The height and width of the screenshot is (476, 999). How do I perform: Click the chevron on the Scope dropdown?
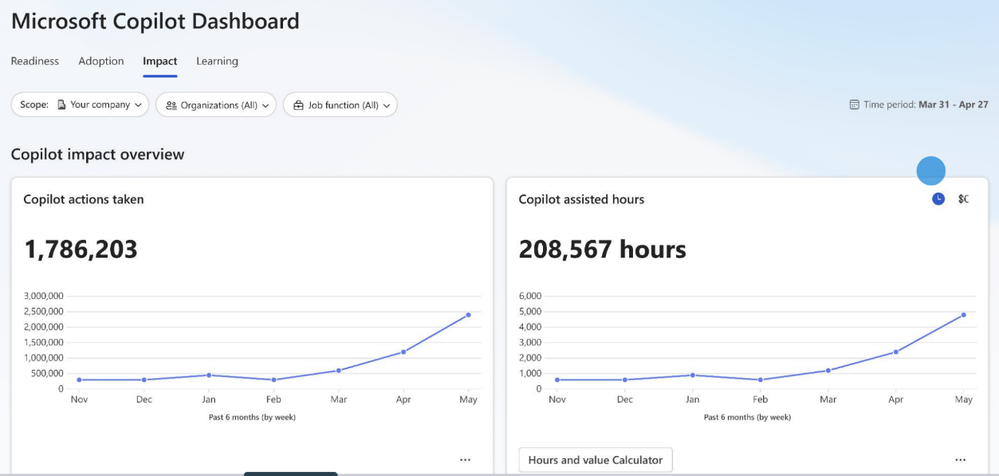pyautogui.click(x=138, y=105)
